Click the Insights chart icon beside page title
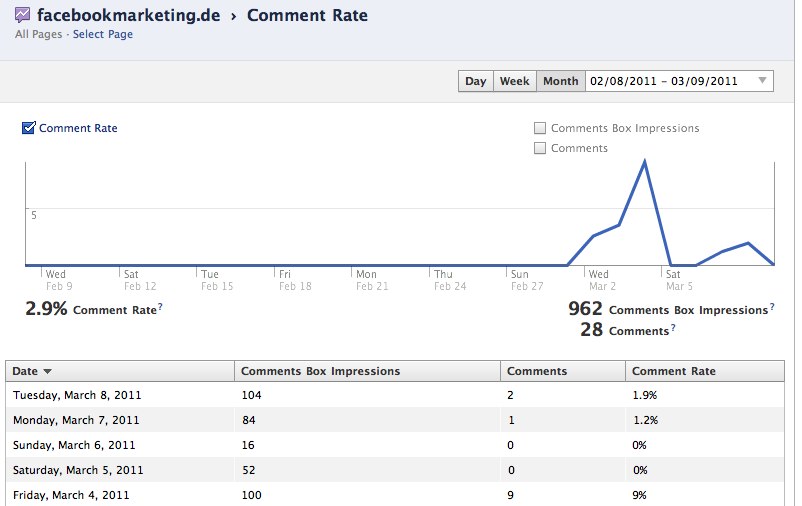Viewport: 802px width, 506px height. click(23, 15)
